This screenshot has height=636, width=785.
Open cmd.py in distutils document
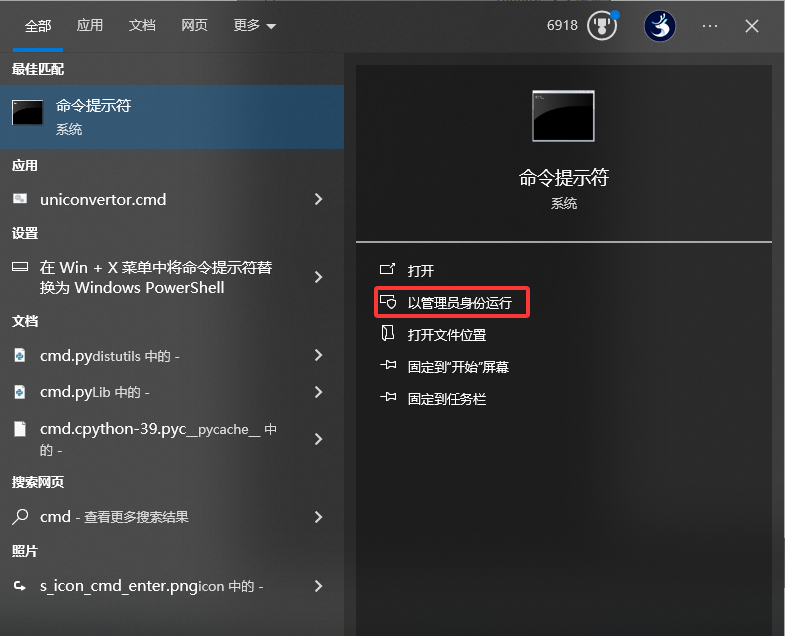pyautogui.click(x=172, y=356)
